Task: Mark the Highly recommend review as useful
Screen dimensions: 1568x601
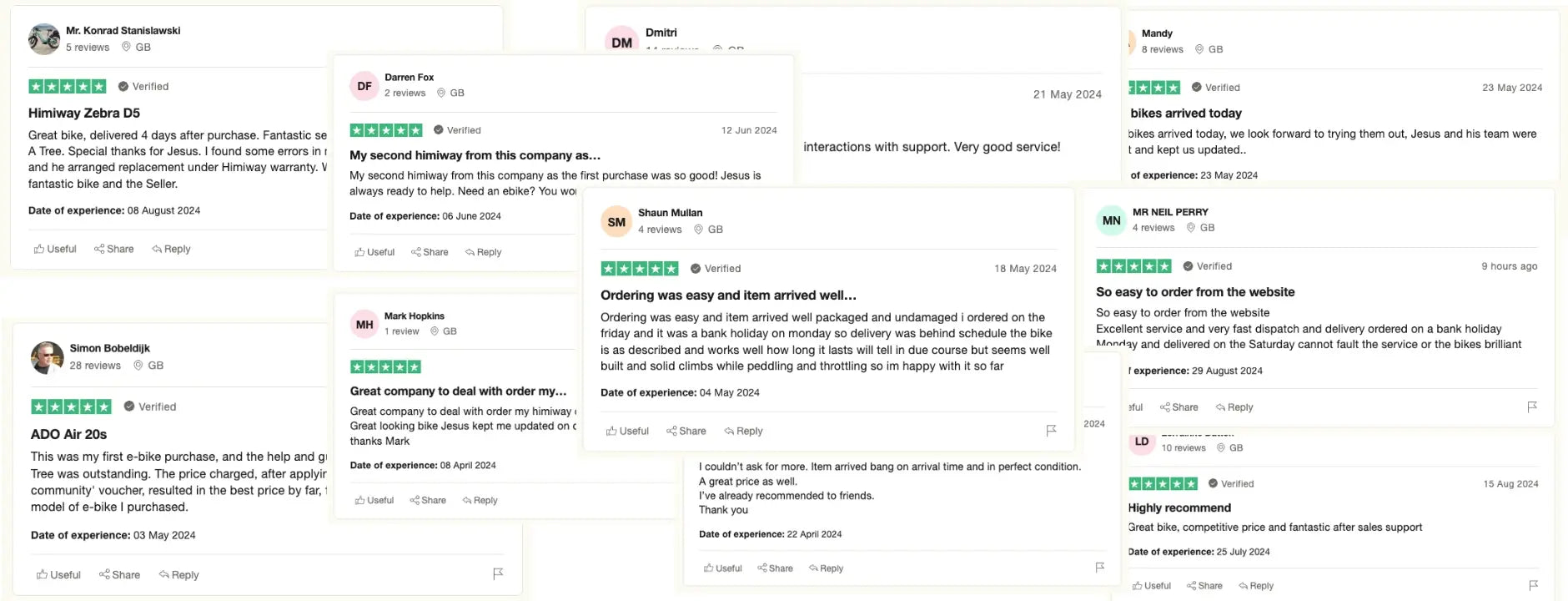Action: coord(1151,586)
